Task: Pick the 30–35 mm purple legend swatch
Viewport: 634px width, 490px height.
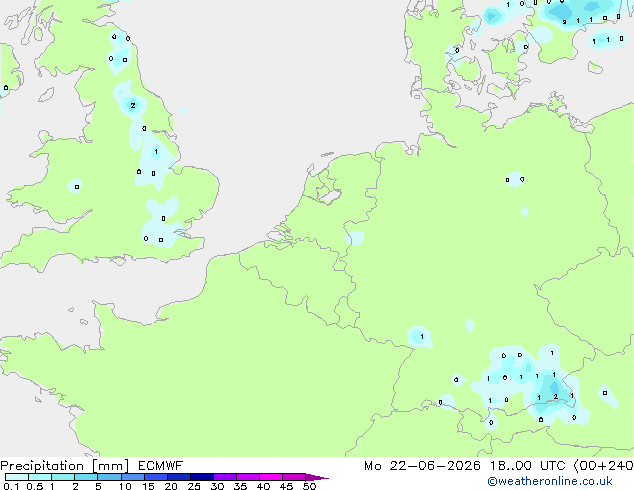Action: [x=225, y=477]
